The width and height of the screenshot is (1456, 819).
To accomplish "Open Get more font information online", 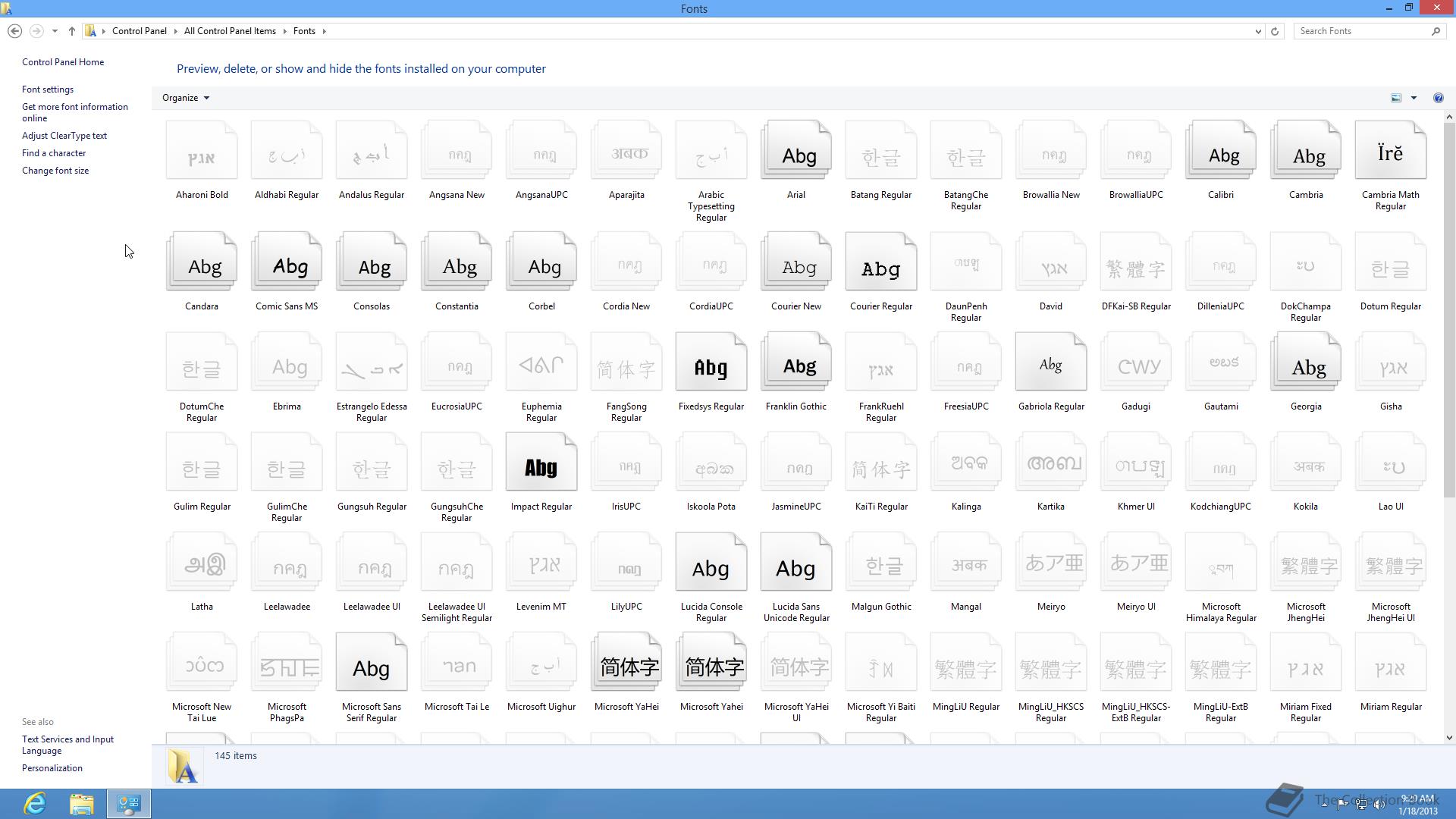I will [x=75, y=112].
